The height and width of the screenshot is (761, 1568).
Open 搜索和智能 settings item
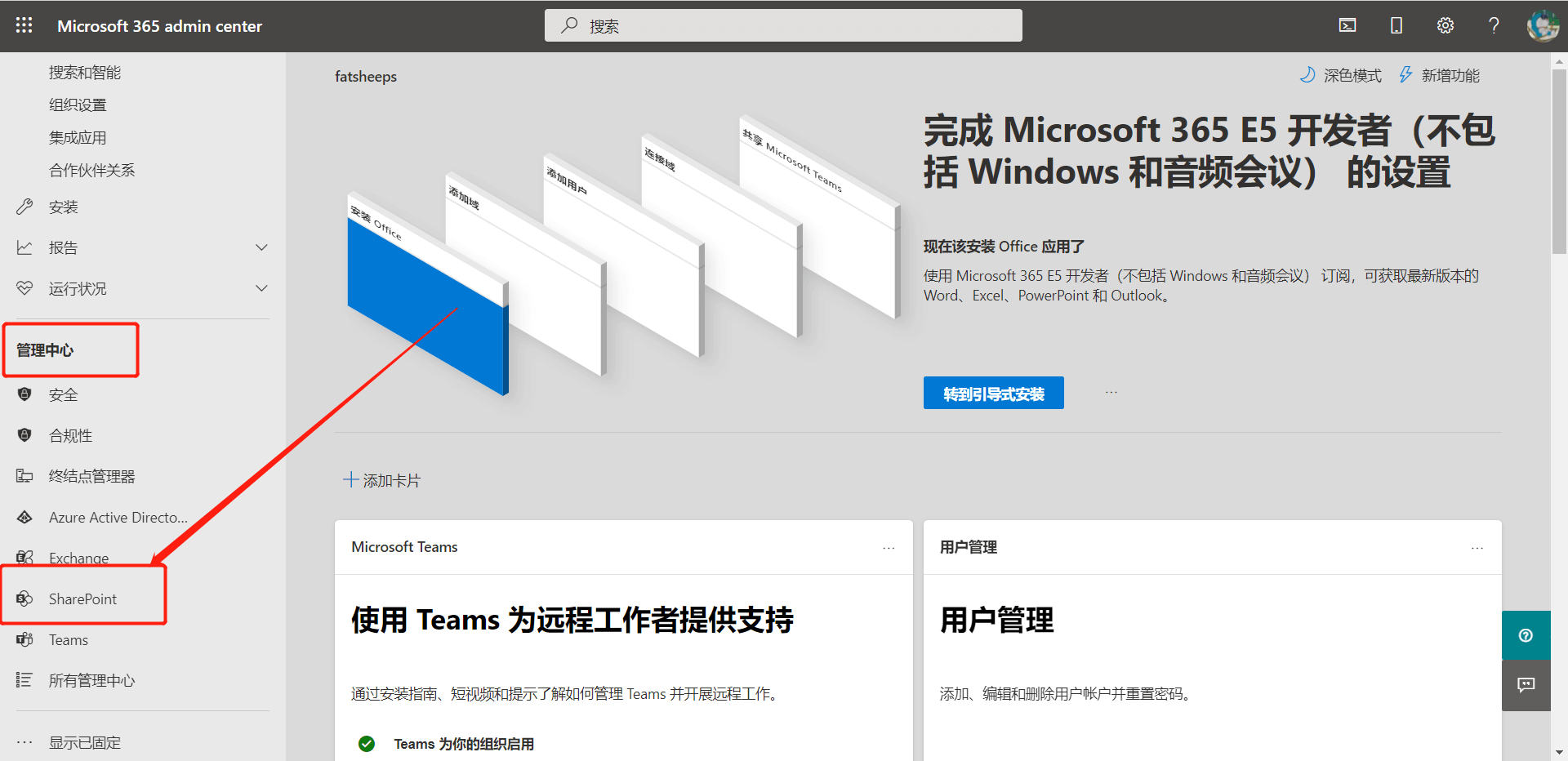point(85,73)
